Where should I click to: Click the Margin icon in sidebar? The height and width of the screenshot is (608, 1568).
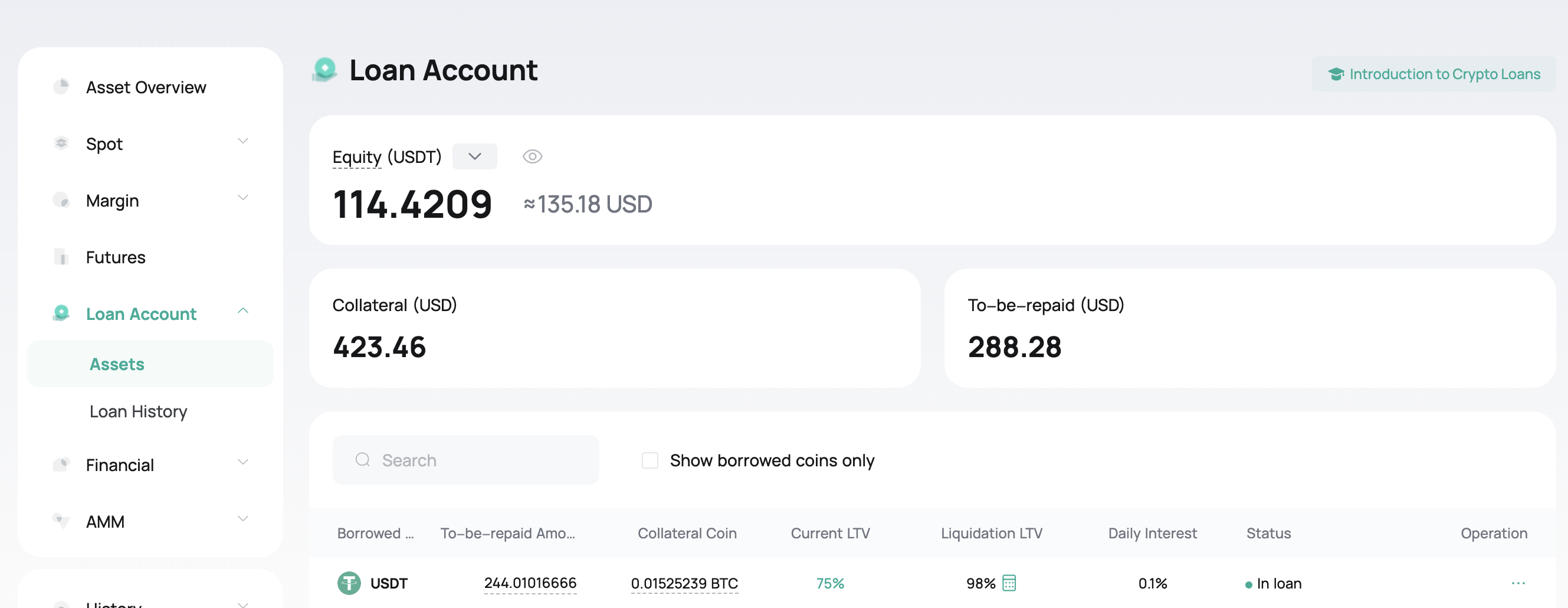click(x=61, y=200)
